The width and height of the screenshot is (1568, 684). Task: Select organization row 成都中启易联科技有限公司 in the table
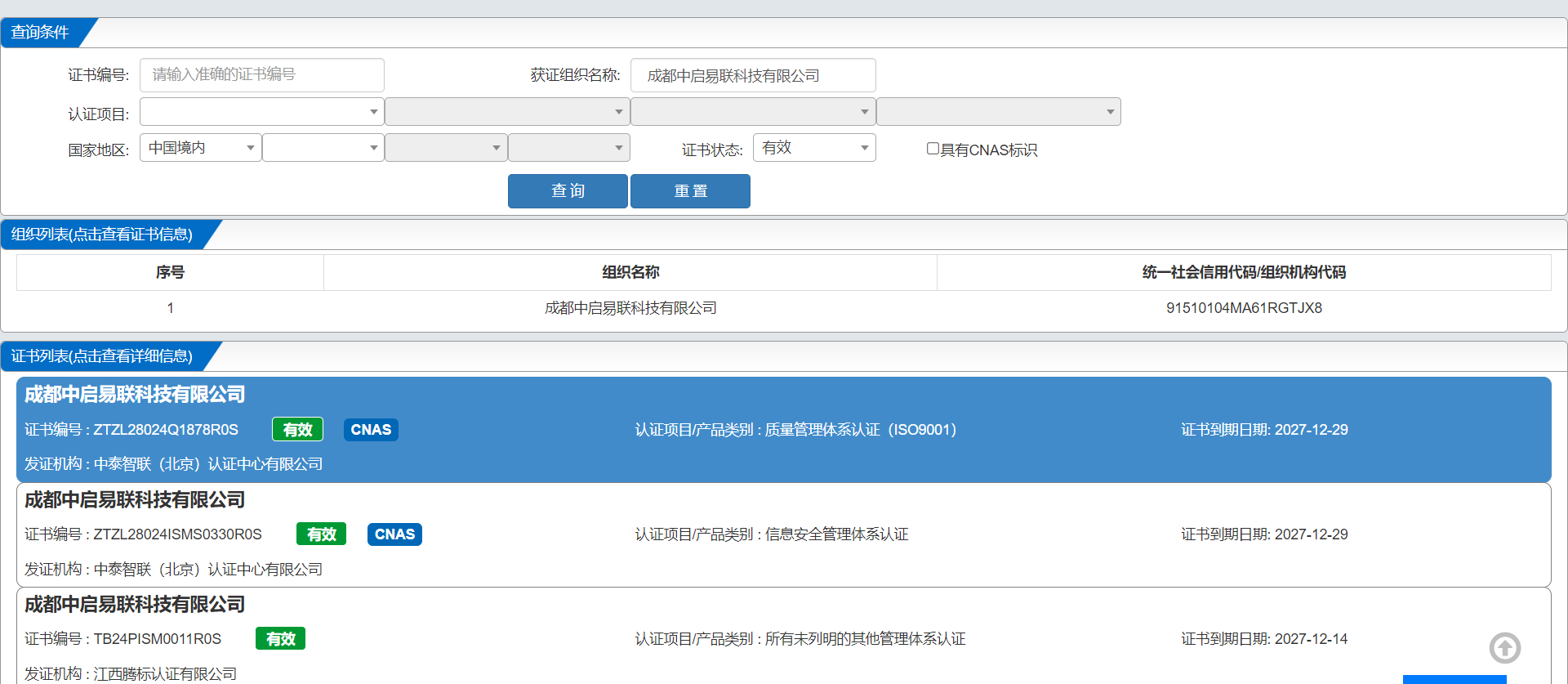pyautogui.click(x=630, y=308)
